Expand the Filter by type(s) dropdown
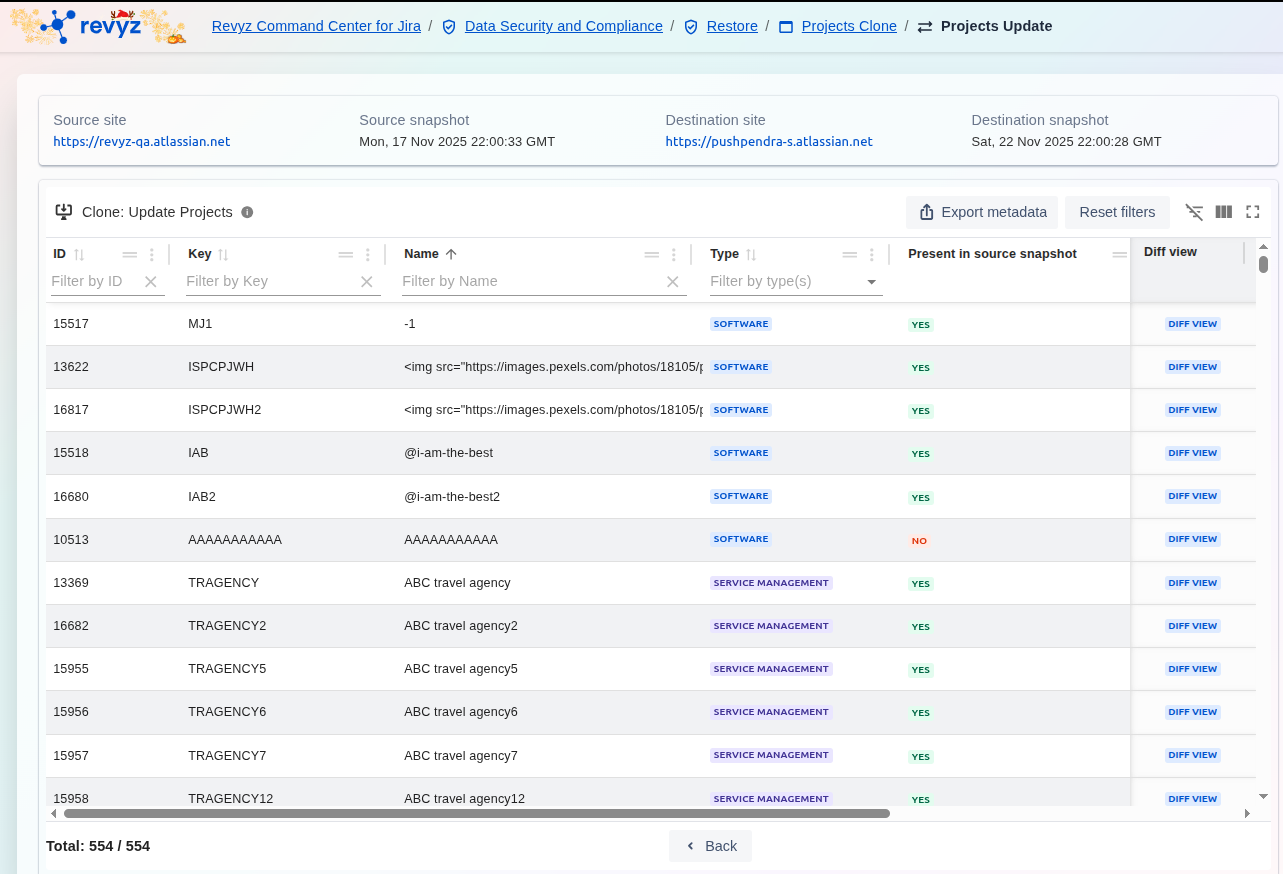Screen dimensions: 1283x874 872,282
